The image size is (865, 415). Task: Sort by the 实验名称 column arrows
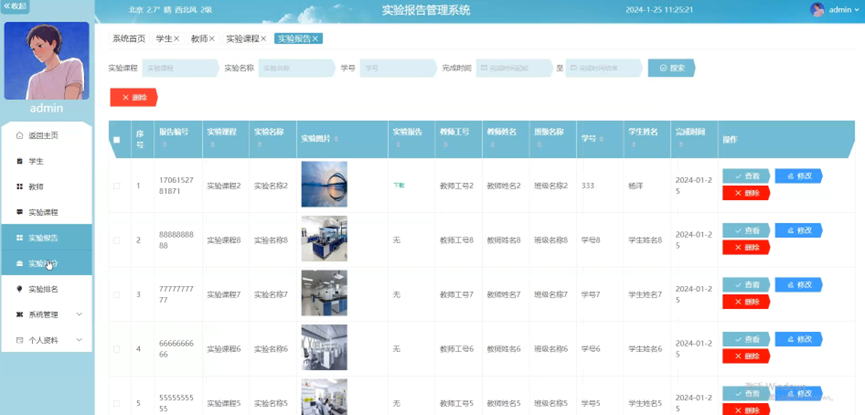click(259, 146)
